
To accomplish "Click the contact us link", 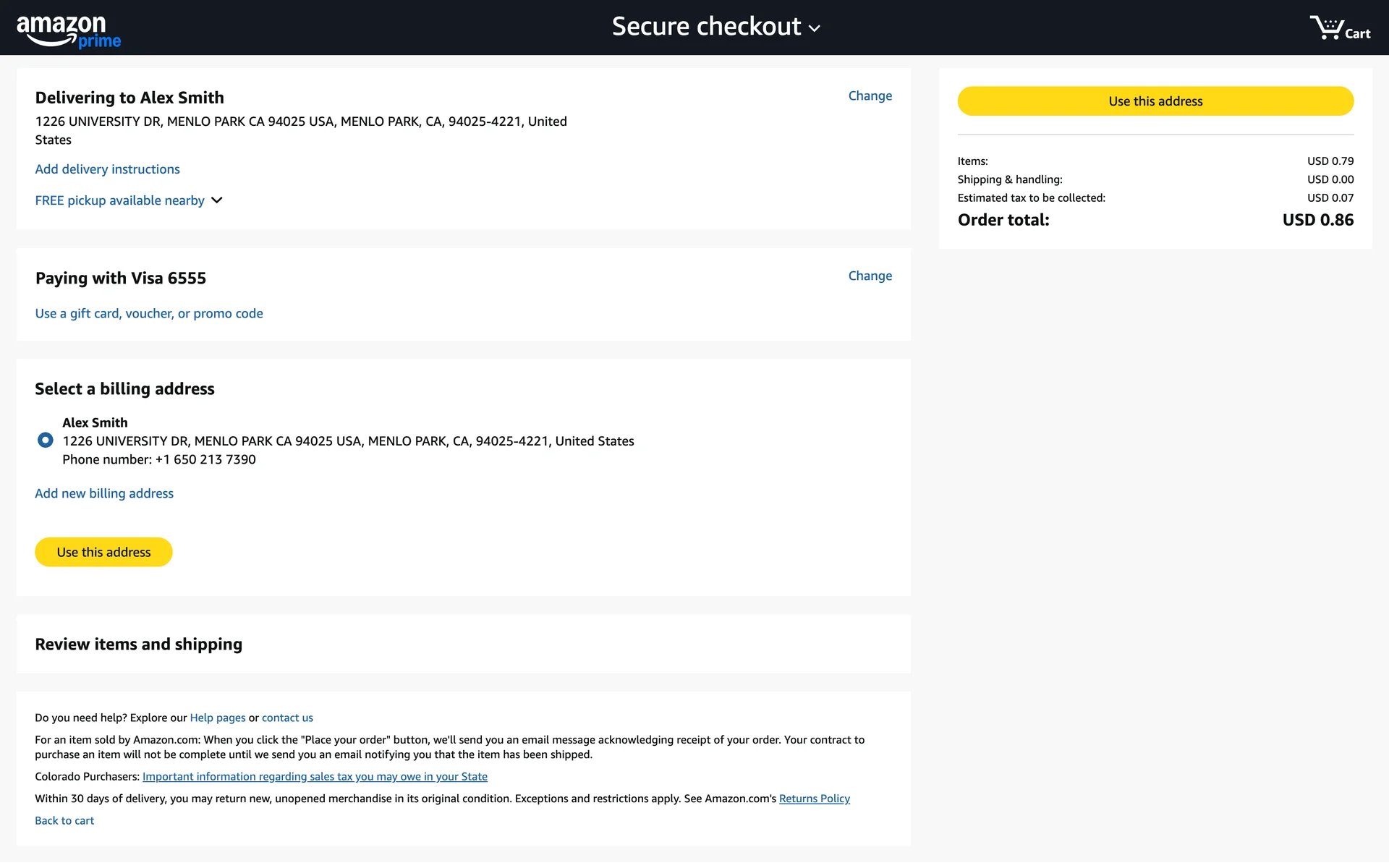I will tap(287, 718).
